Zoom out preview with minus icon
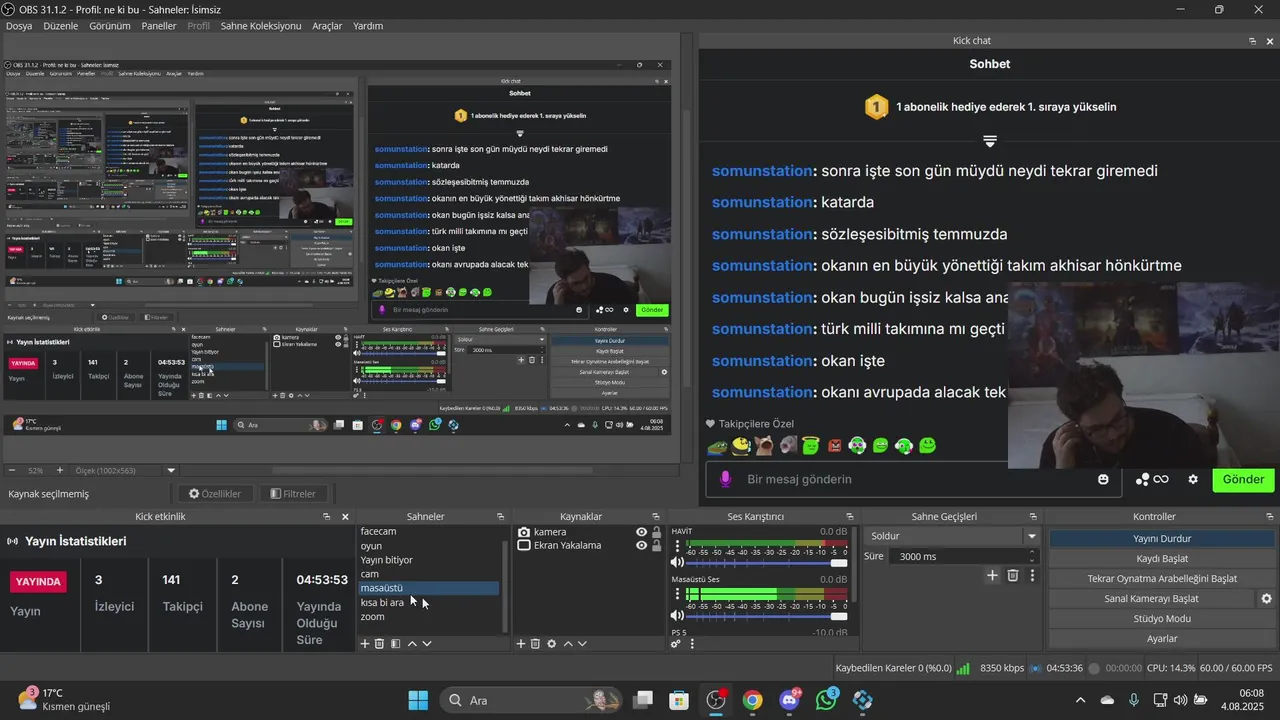Viewport: 1280px width, 720px height. coord(12,470)
